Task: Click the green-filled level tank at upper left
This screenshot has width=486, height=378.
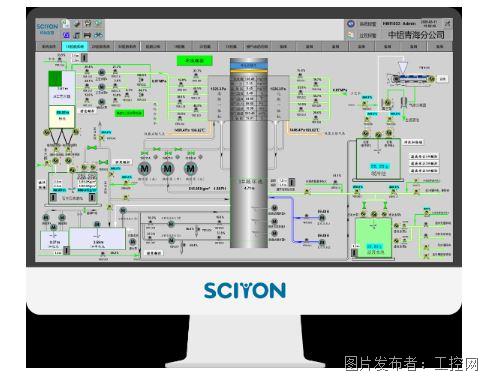Action: (x=62, y=88)
